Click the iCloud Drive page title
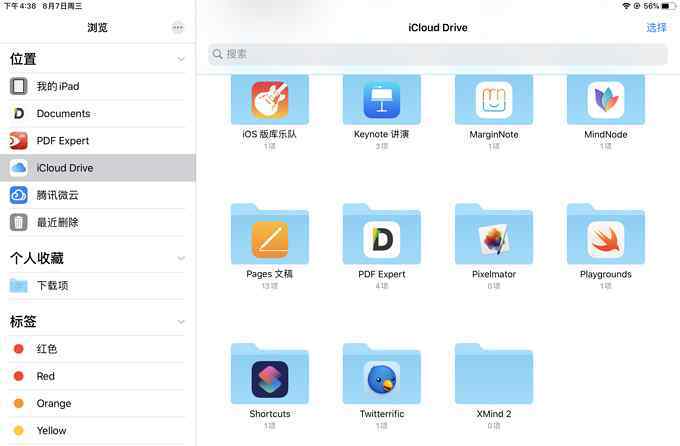This screenshot has width=680, height=446. [438, 28]
